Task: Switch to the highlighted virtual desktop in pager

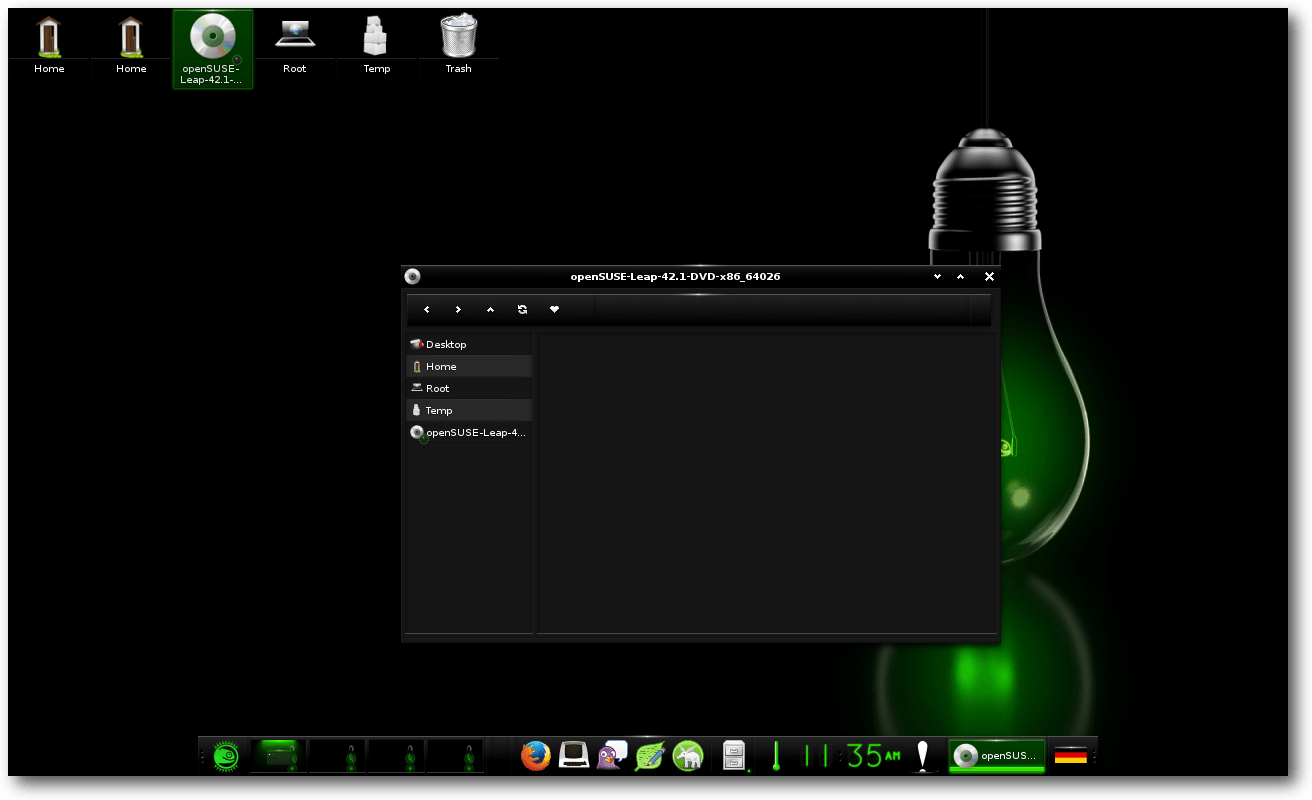Action: click(x=277, y=756)
